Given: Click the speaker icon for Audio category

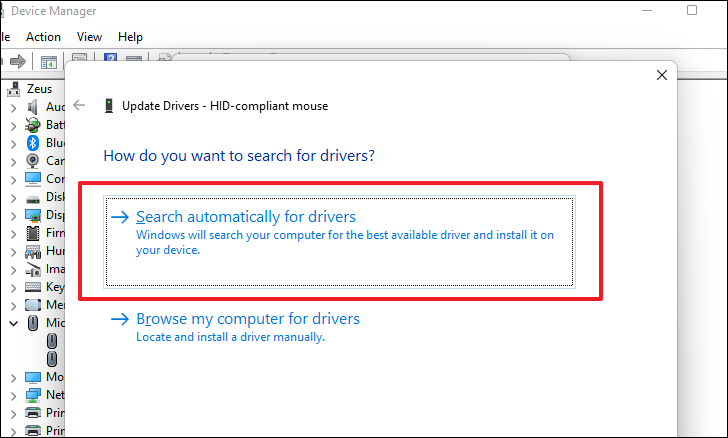Looking at the screenshot, I should click(x=32, y=107).
